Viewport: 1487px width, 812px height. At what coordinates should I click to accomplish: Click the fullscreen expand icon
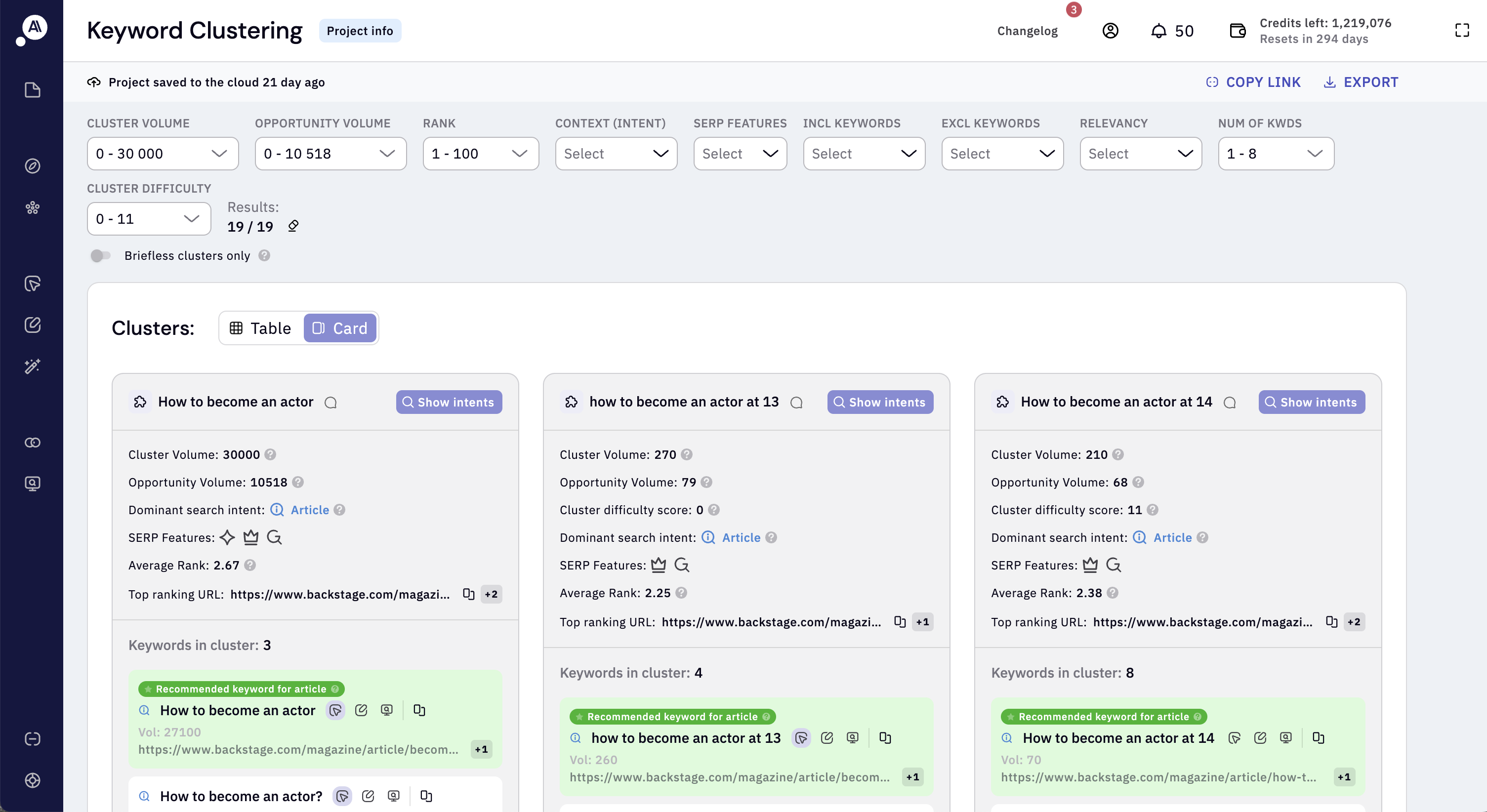pos(1462,31)
